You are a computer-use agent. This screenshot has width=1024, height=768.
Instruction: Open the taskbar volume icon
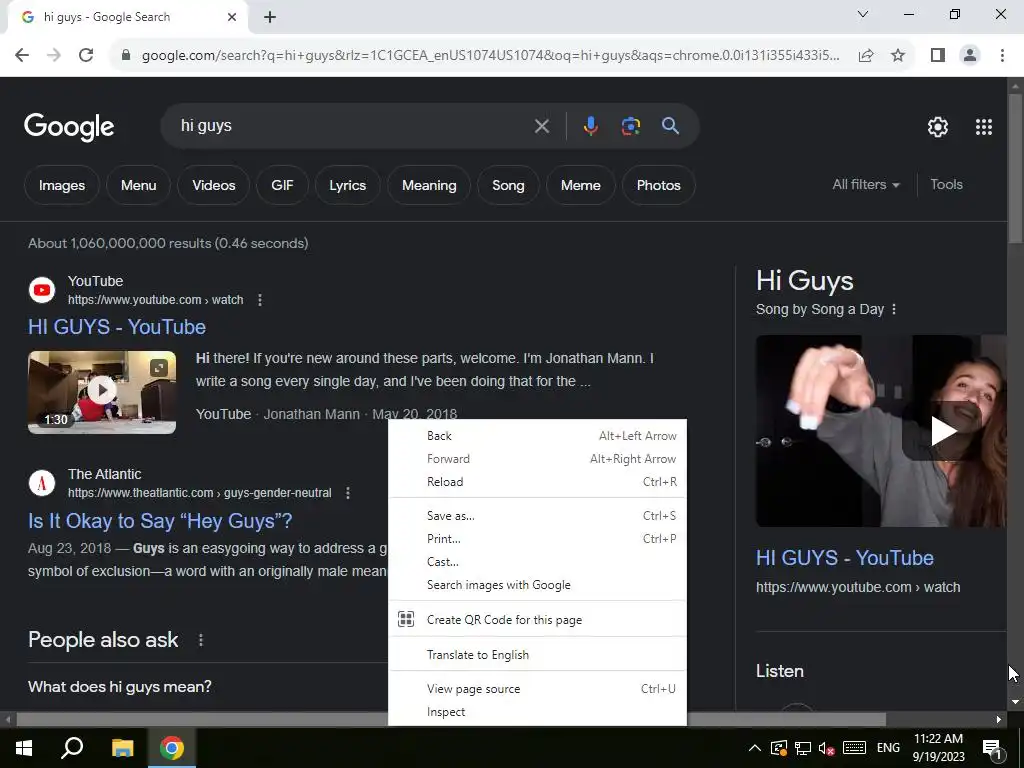826,748
